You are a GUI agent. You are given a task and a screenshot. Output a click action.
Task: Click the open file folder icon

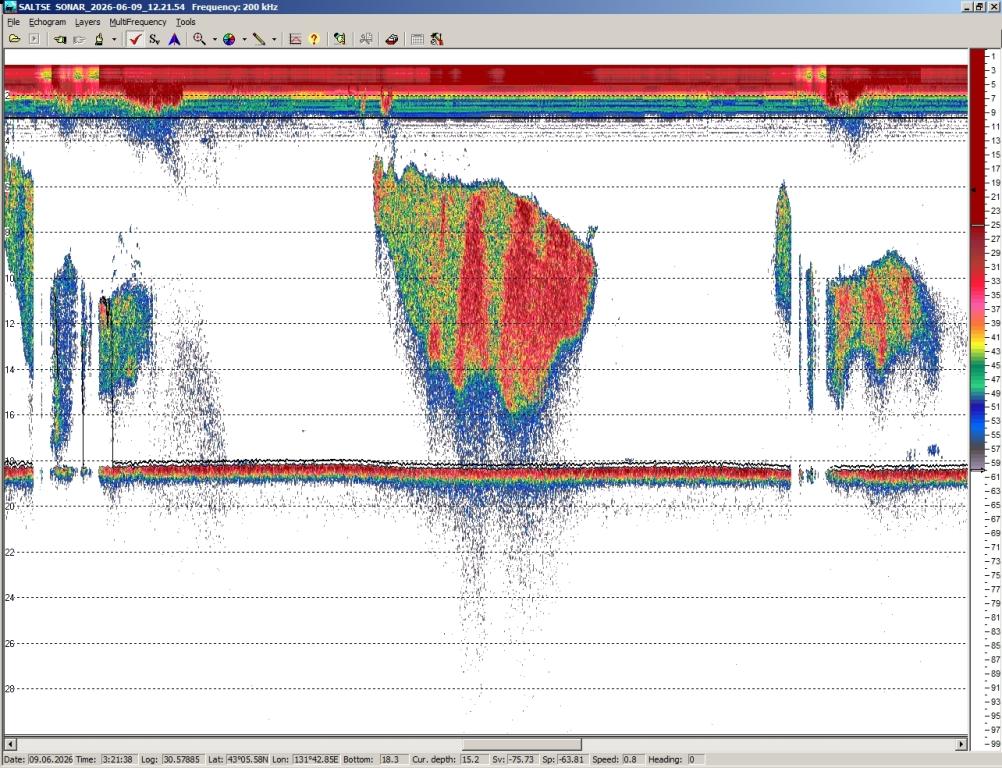click(14, 39)
